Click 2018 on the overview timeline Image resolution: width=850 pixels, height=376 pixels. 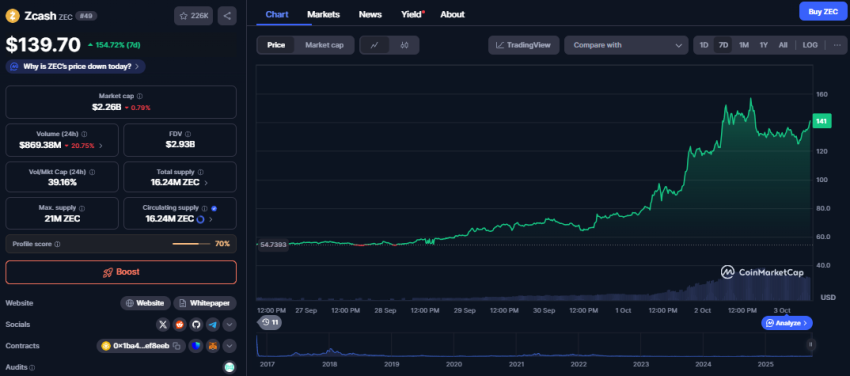click(330, 365)
